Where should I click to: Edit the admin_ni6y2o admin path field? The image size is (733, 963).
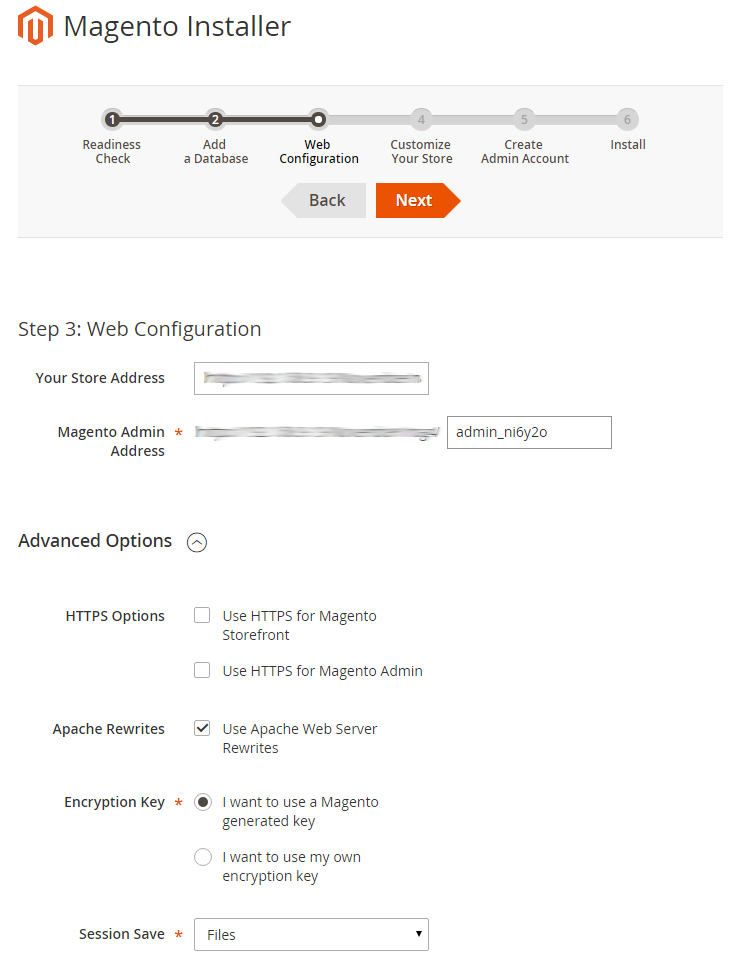(x=529, y=432)
